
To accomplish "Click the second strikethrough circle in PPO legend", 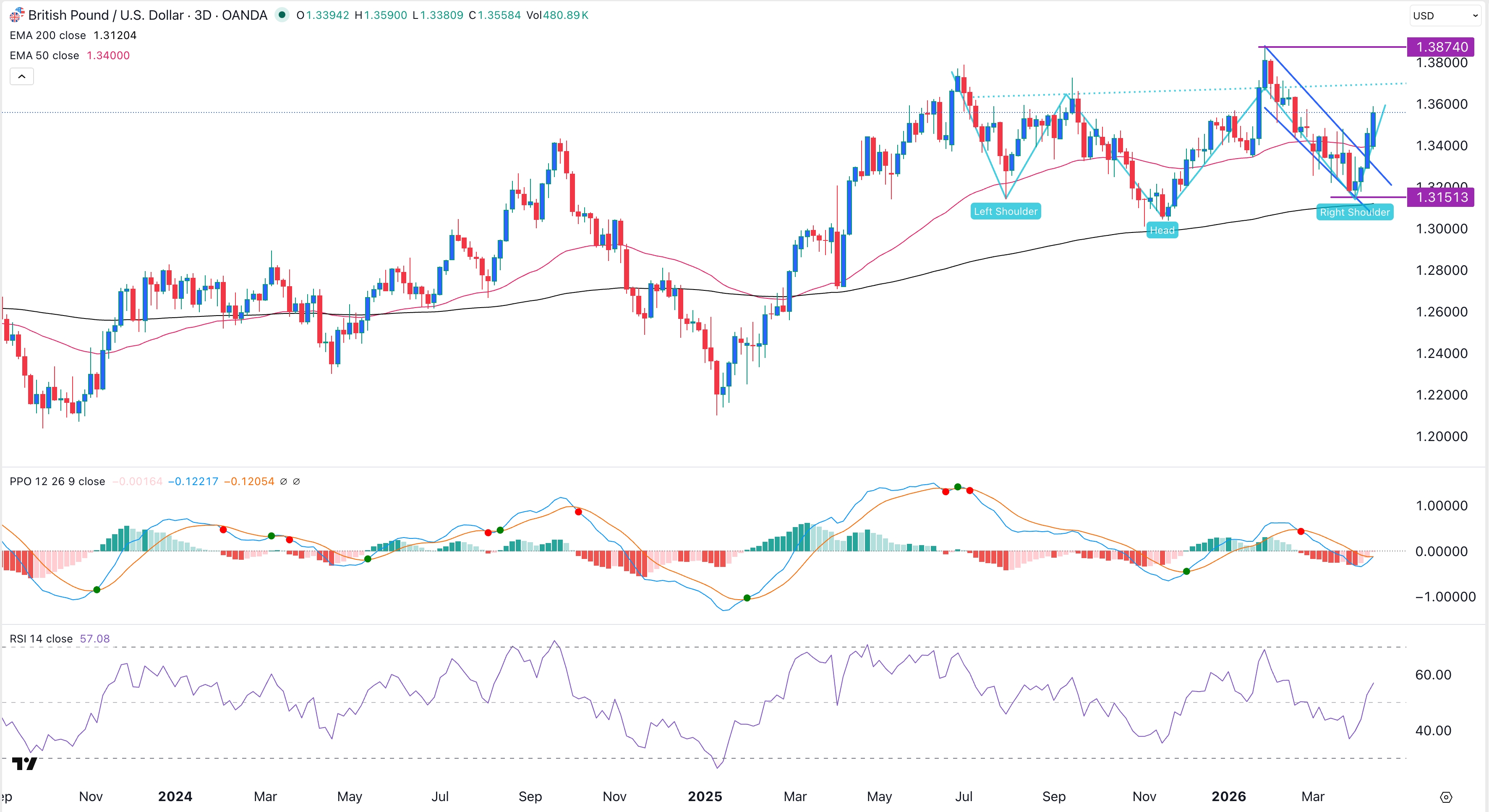I will pyautogui.click(x=297, y=481).
